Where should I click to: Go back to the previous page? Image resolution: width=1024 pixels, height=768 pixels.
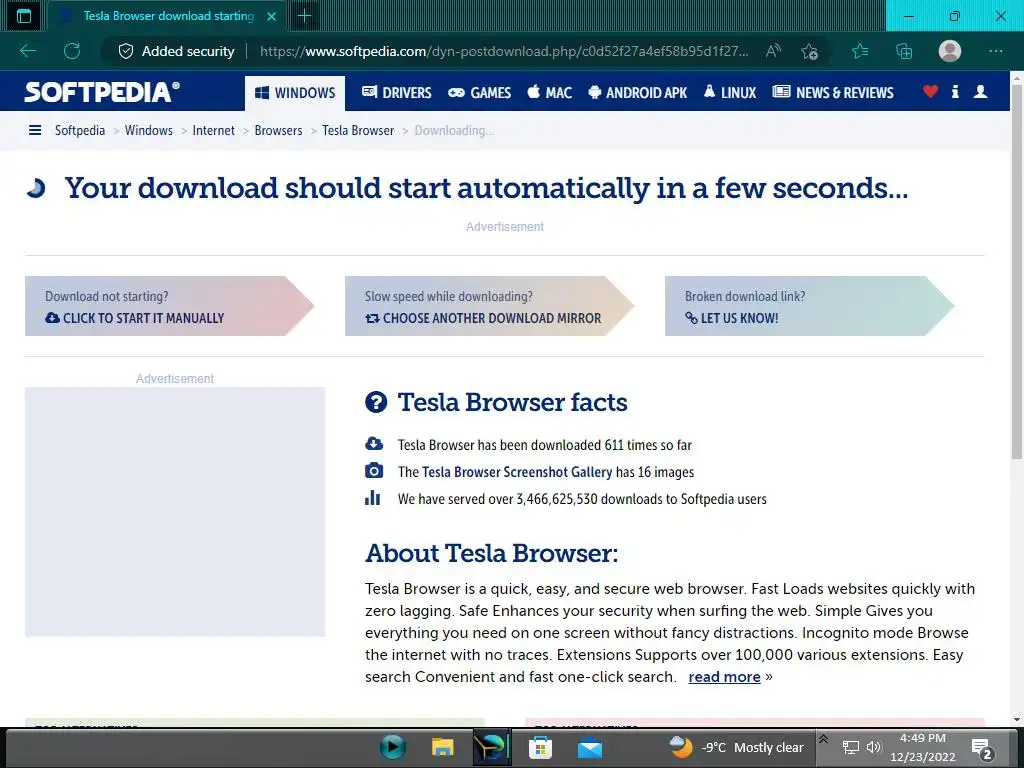(28, 51)
